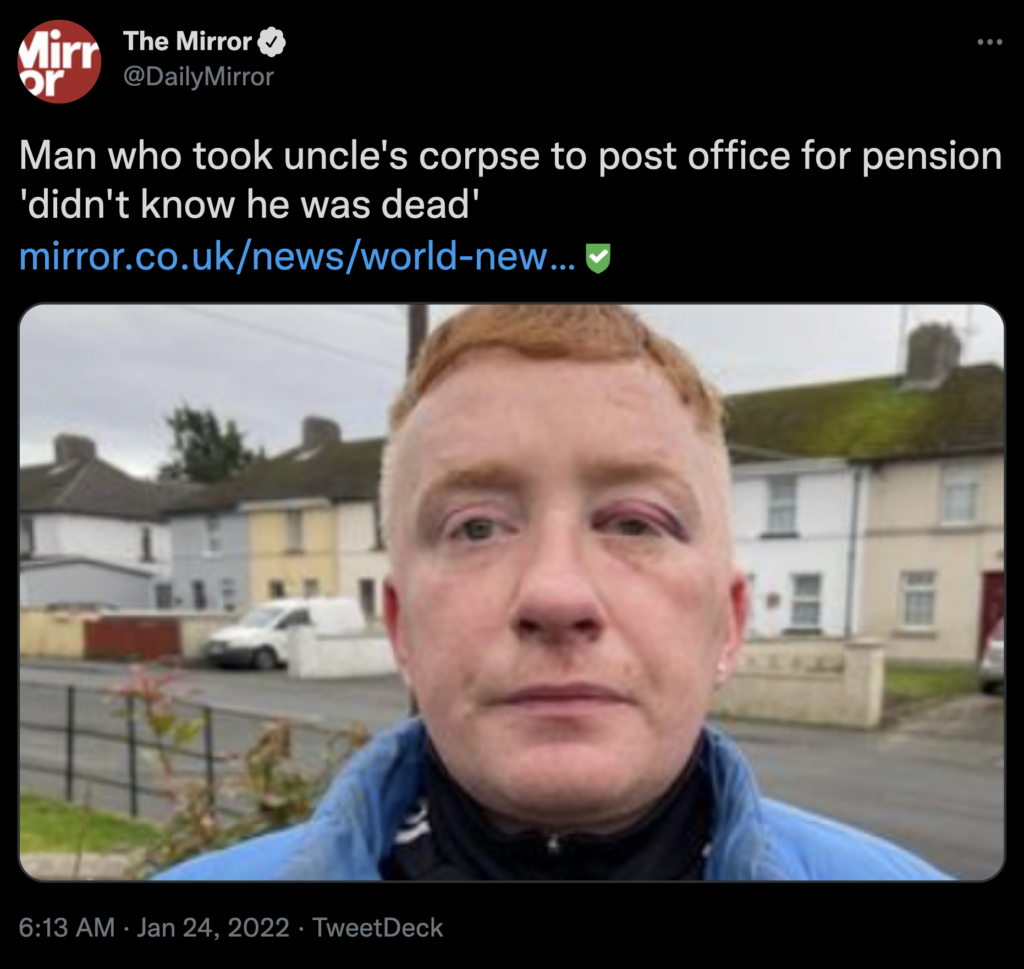The height and width of the screenshot is (969, 1024).
Task: Click the 6:13 AM timestamp
Action: (67, 927)
